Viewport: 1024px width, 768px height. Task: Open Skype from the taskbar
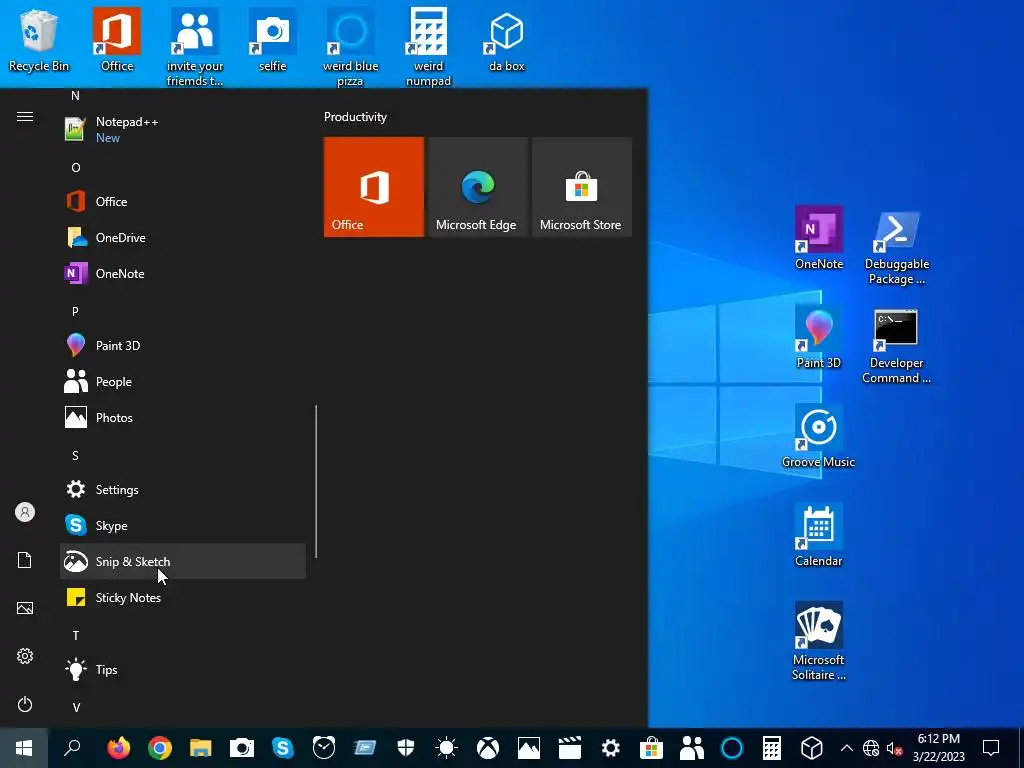[x=283, y=748]
